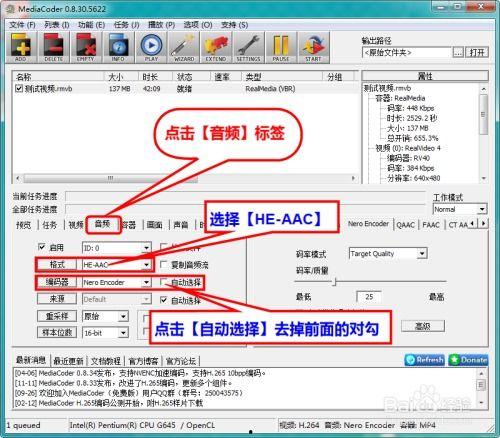Toggle the 复制音频流 checkbox
Viewport: 500px width, 438px height.
coord(163,265)
